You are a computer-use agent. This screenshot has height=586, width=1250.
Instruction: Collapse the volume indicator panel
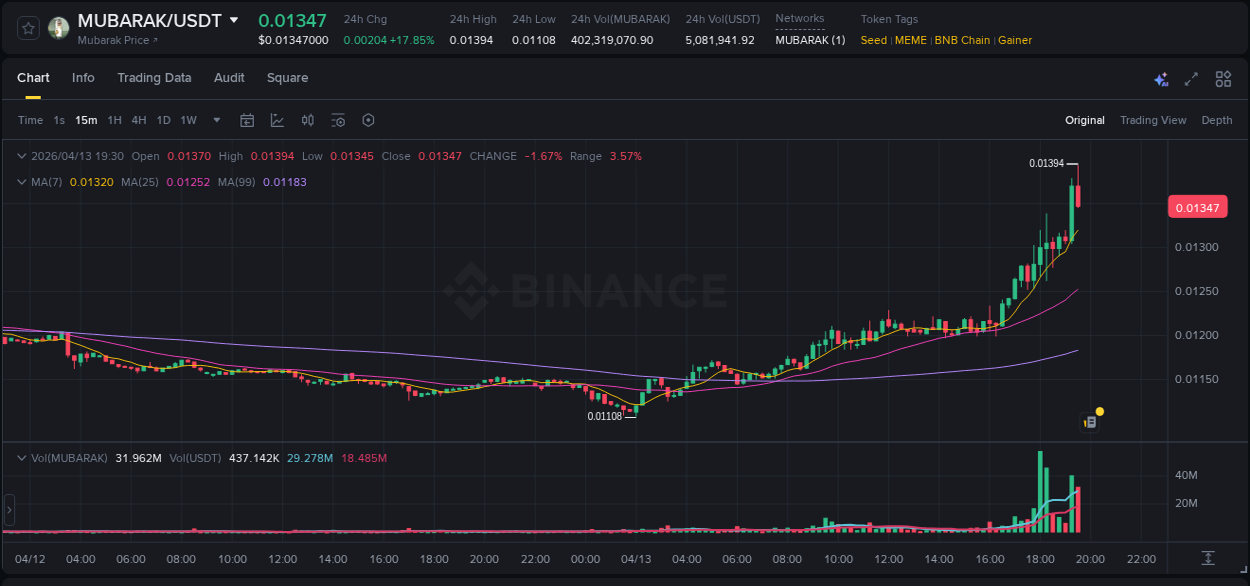click(x=21, y=457)
